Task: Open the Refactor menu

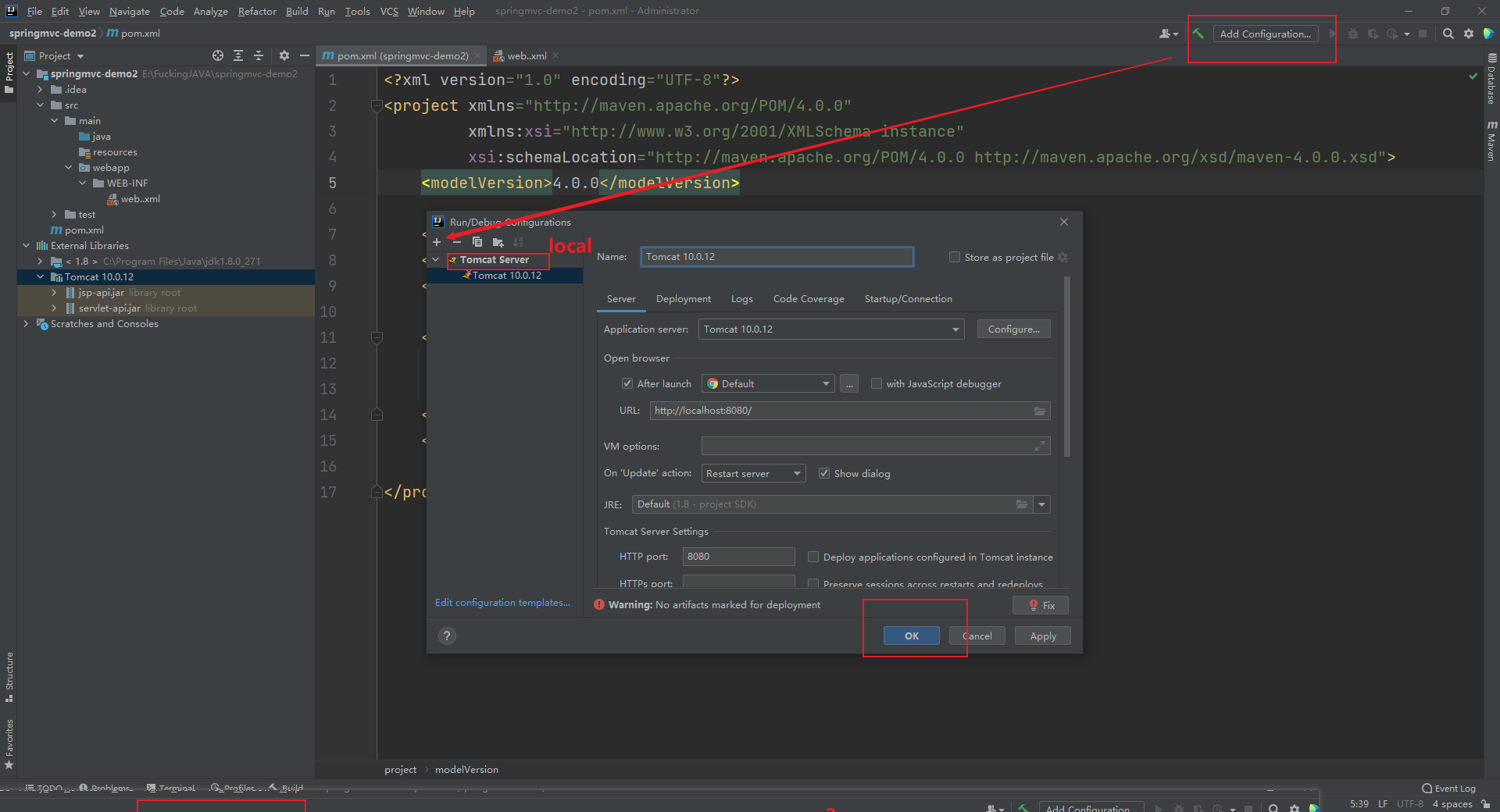Action: point(257,11)
